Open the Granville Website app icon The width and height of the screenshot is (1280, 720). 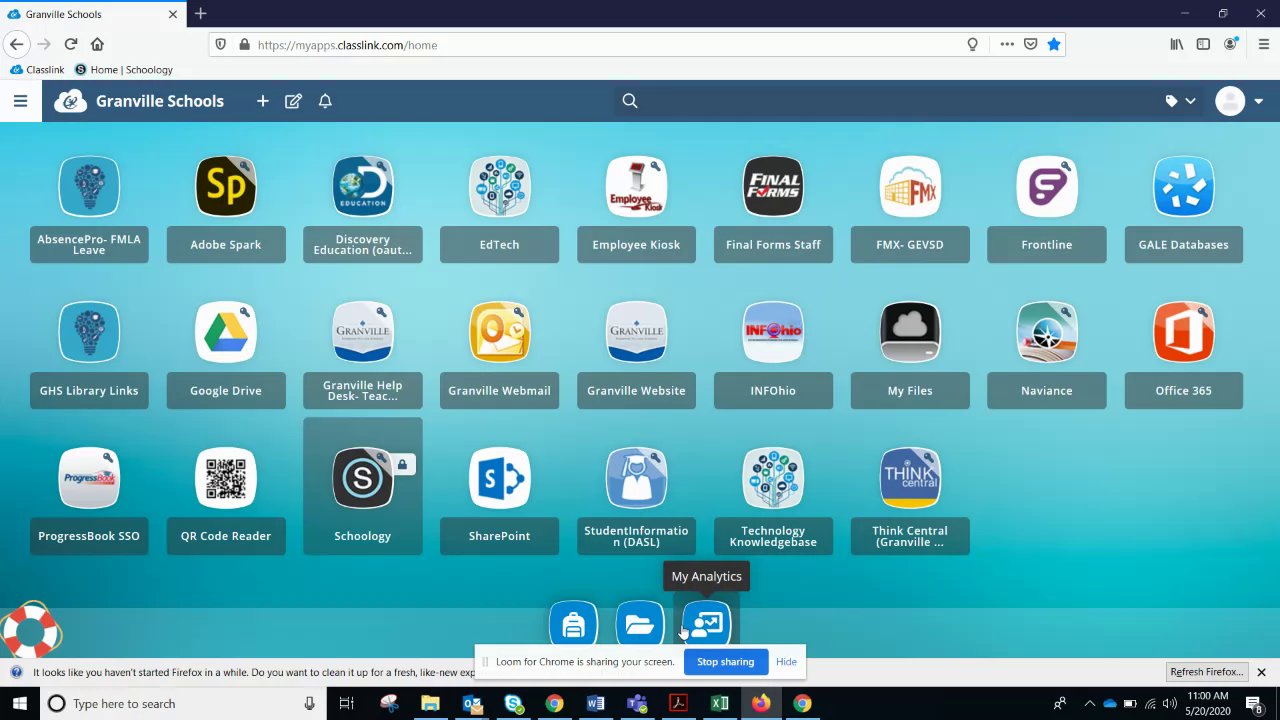click(636, 332)
